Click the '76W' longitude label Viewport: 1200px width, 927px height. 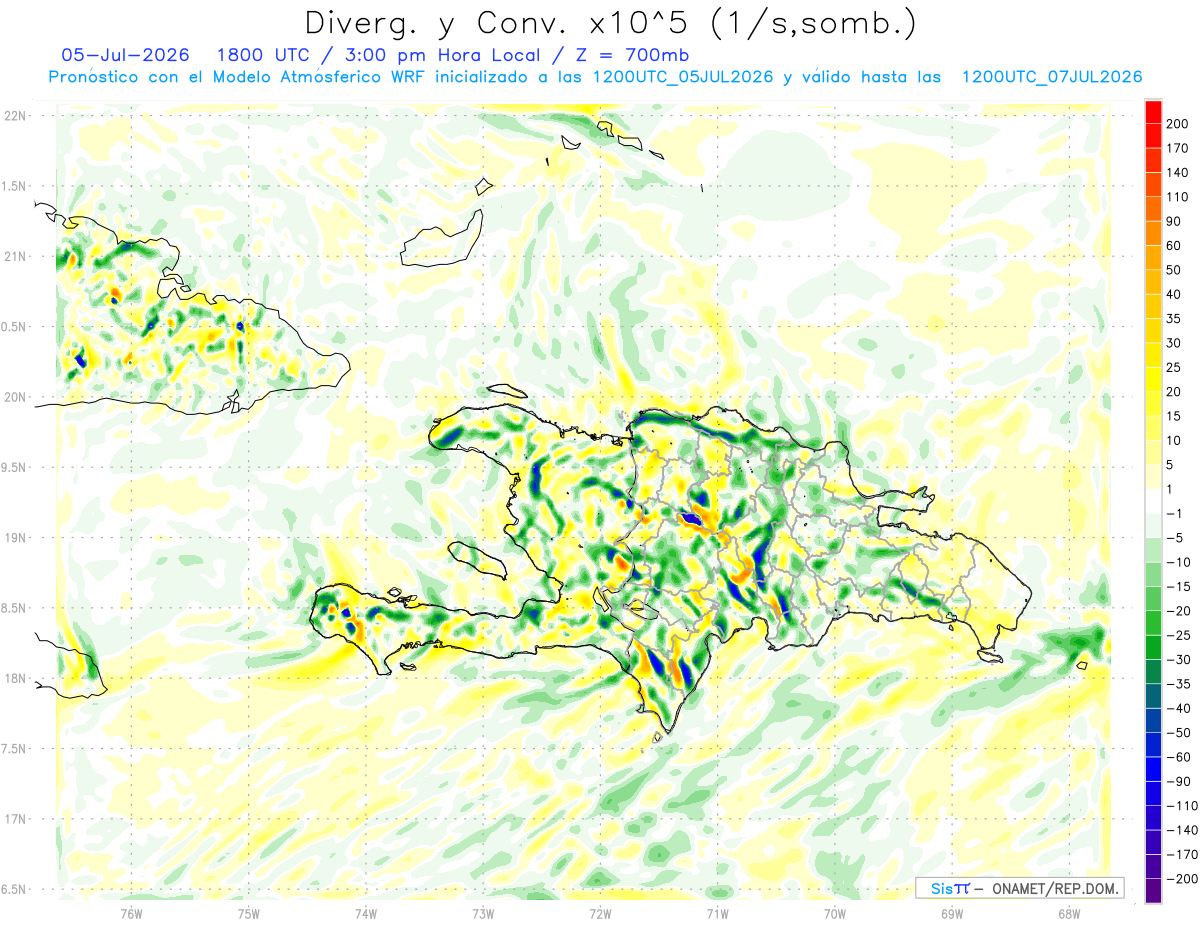pyautogui.click(x=131, y=913)
